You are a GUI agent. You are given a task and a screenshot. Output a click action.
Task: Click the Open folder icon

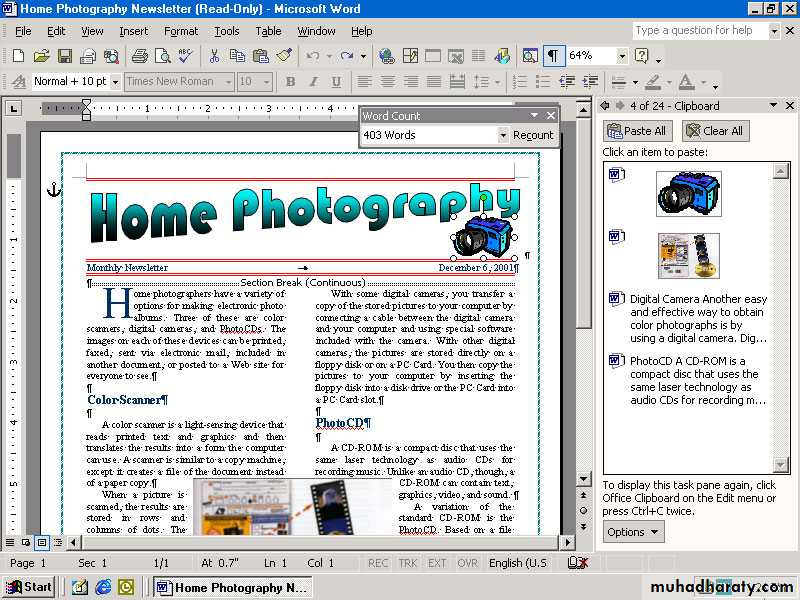[41, 56]
